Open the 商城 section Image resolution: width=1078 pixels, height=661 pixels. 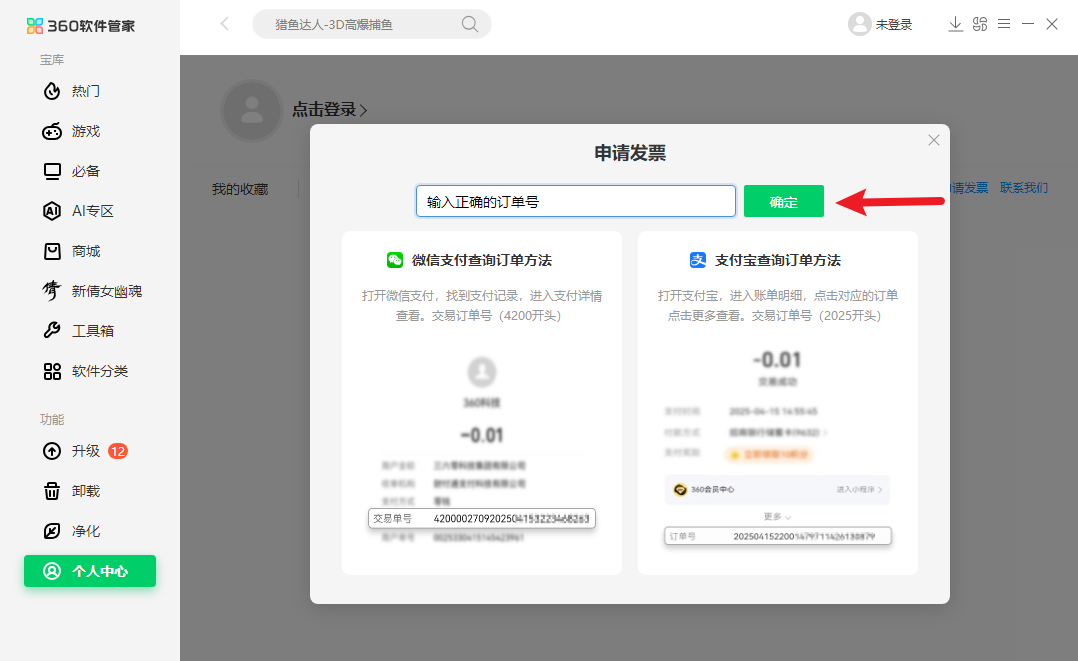pyautogui.click(x=72, y=250)
